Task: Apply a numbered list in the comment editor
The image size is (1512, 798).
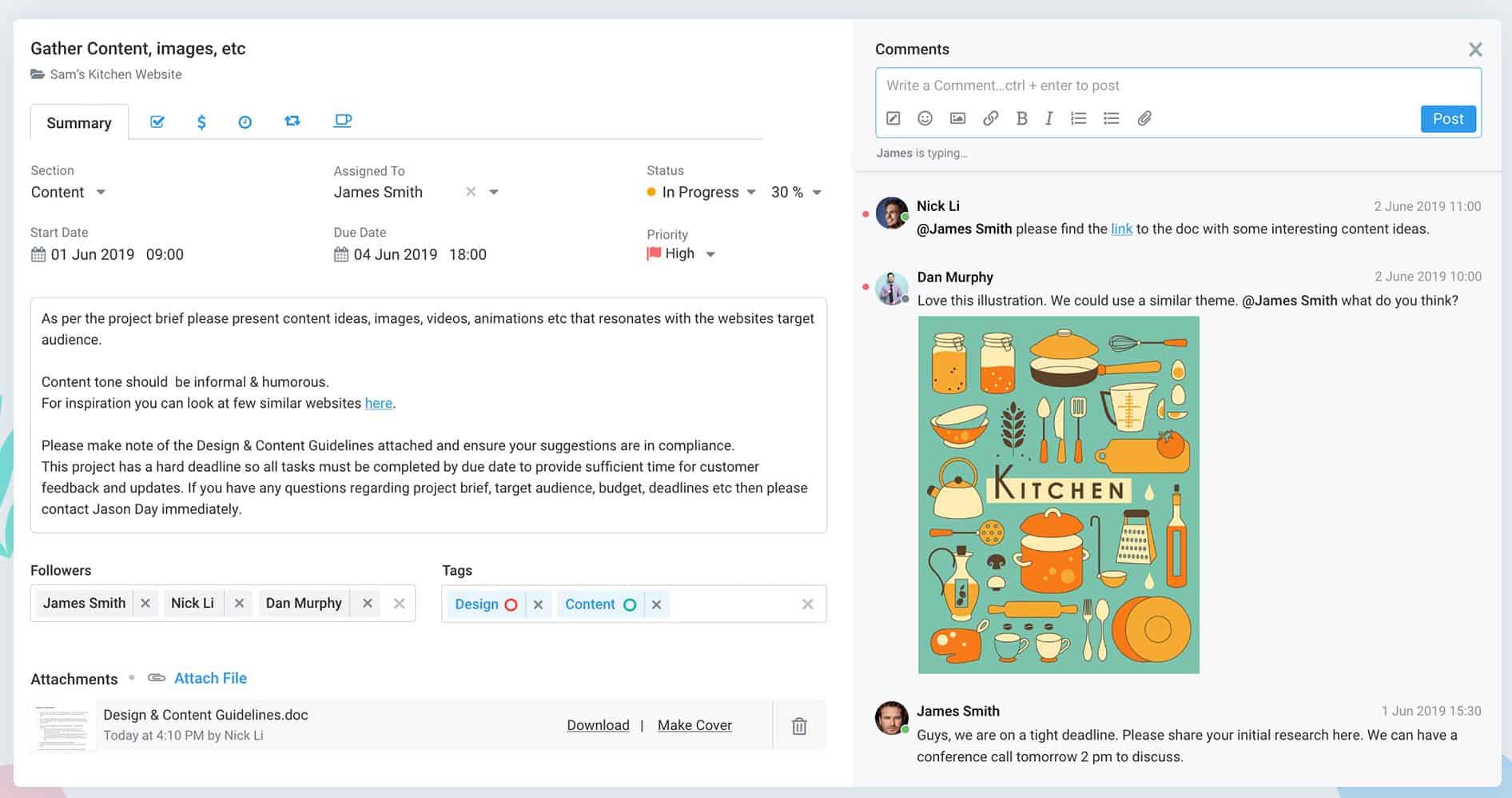Action: tap(1078, 118)
